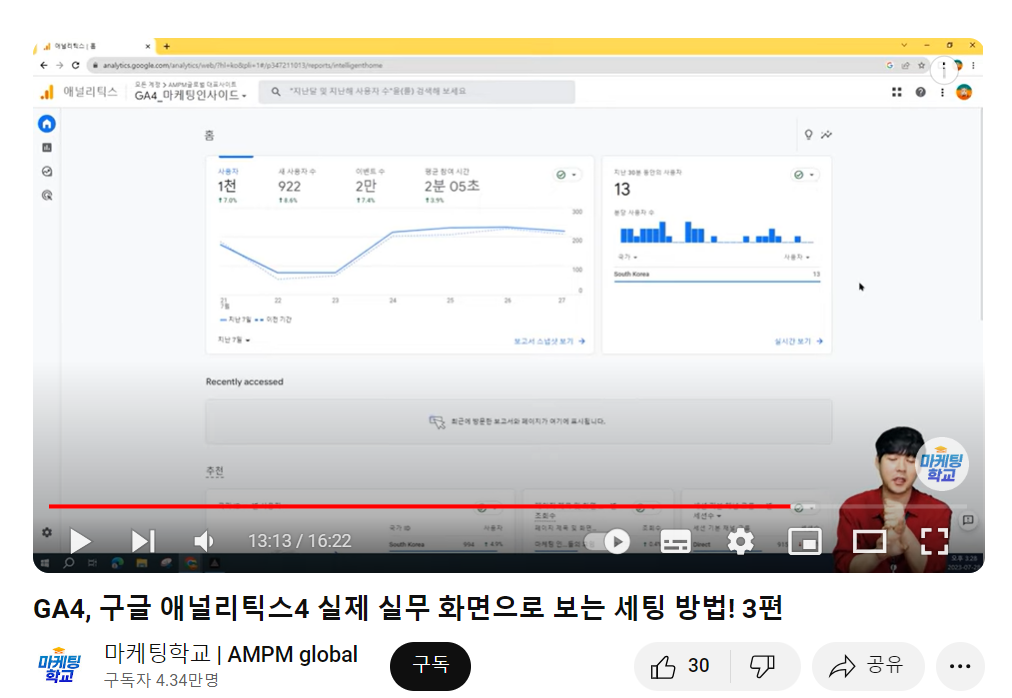Share the video via 공유 button
The width and height of the screenshot is (1012, 698).
[867, 666]
